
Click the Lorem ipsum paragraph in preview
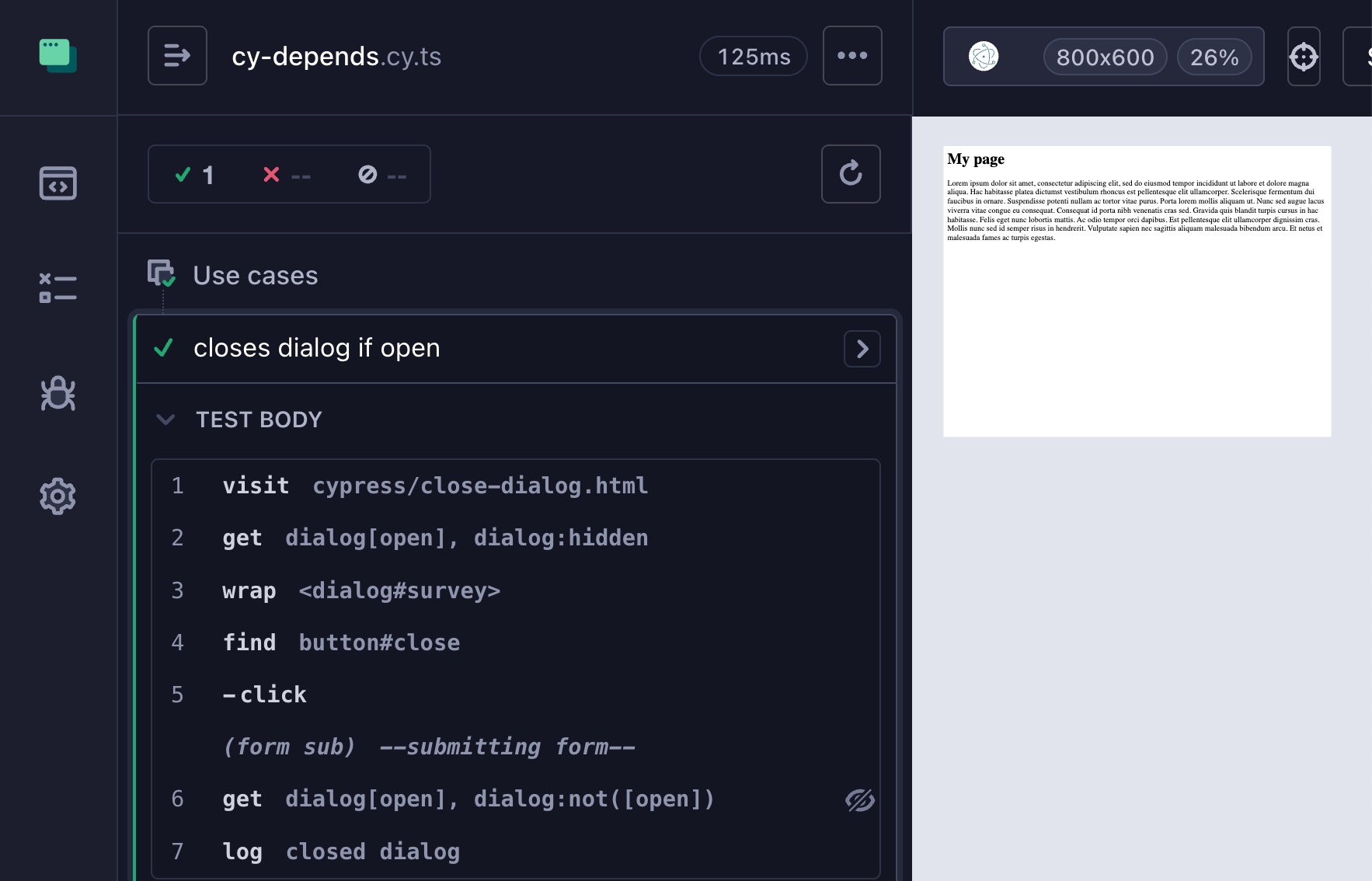tap(1136, 211)
